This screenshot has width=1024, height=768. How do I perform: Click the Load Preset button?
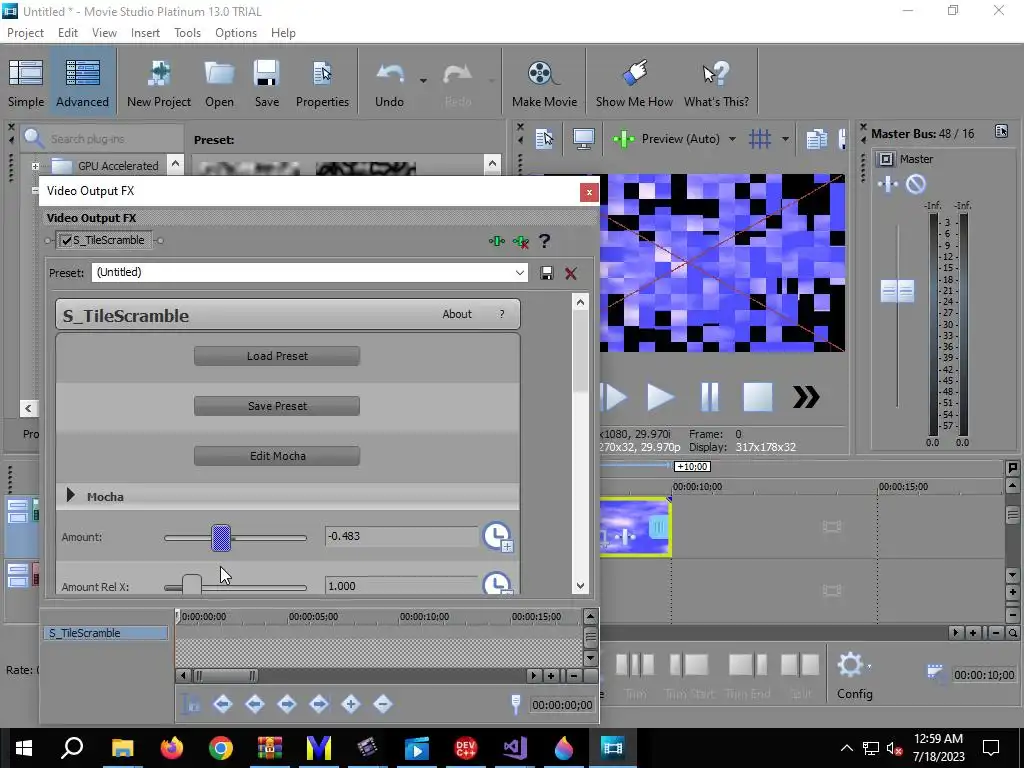pos(277,356)
